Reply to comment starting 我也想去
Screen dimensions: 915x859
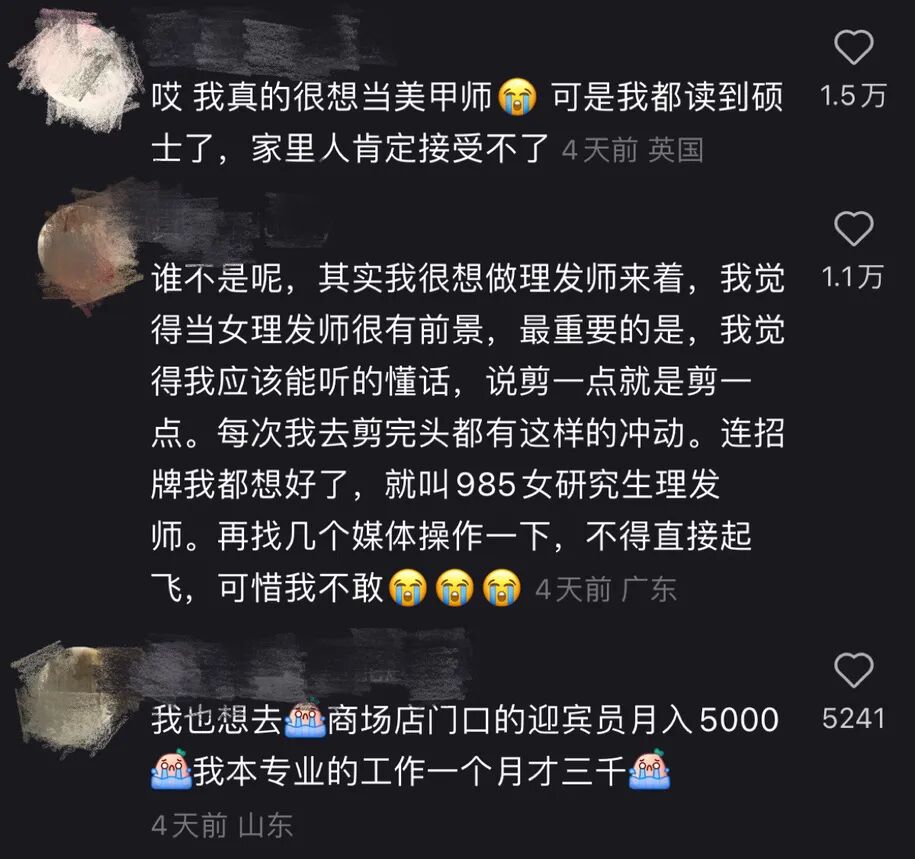[x=465, y=745]
